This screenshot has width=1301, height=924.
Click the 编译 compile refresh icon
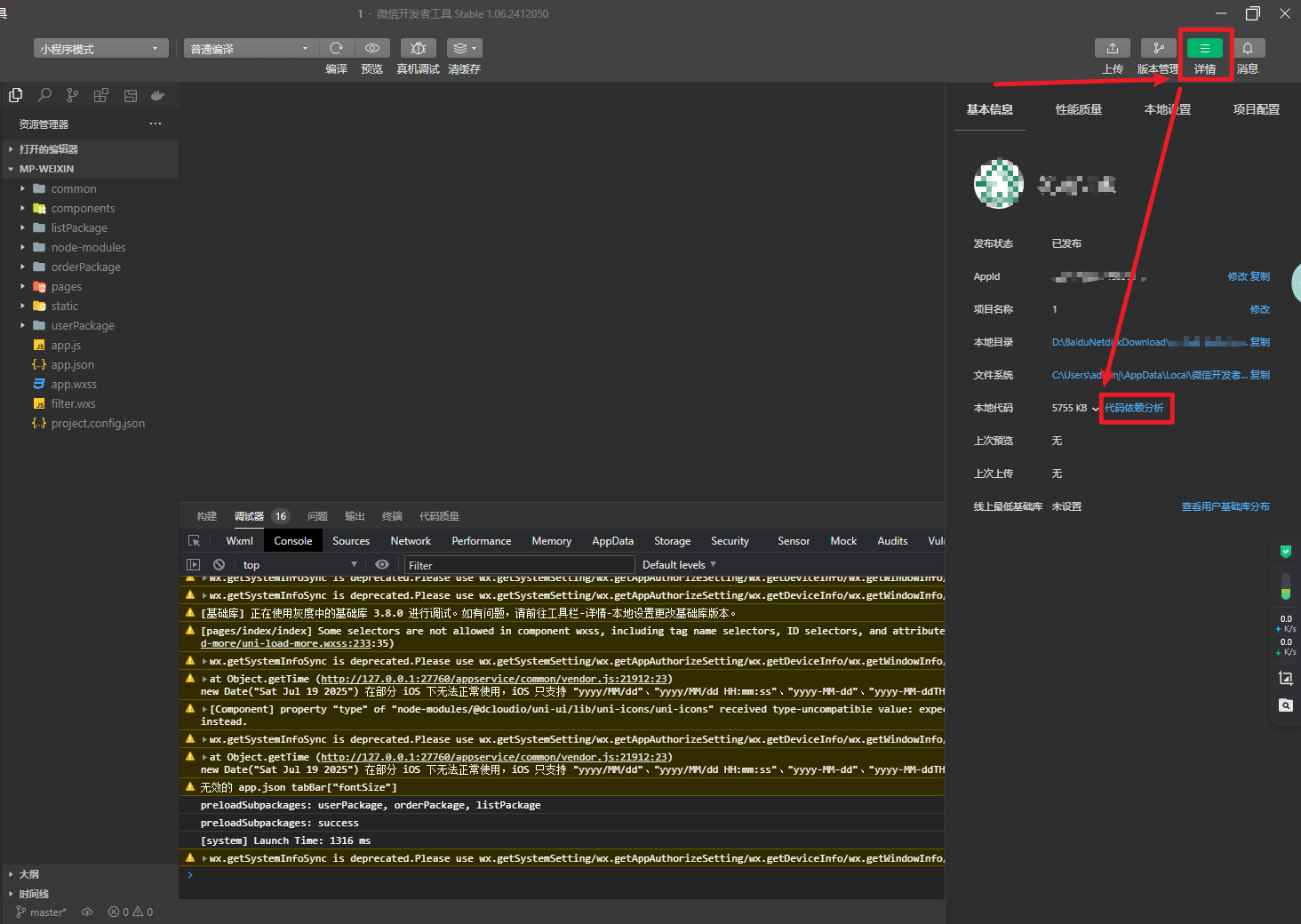pyautogui.click(x=336, y=48)
